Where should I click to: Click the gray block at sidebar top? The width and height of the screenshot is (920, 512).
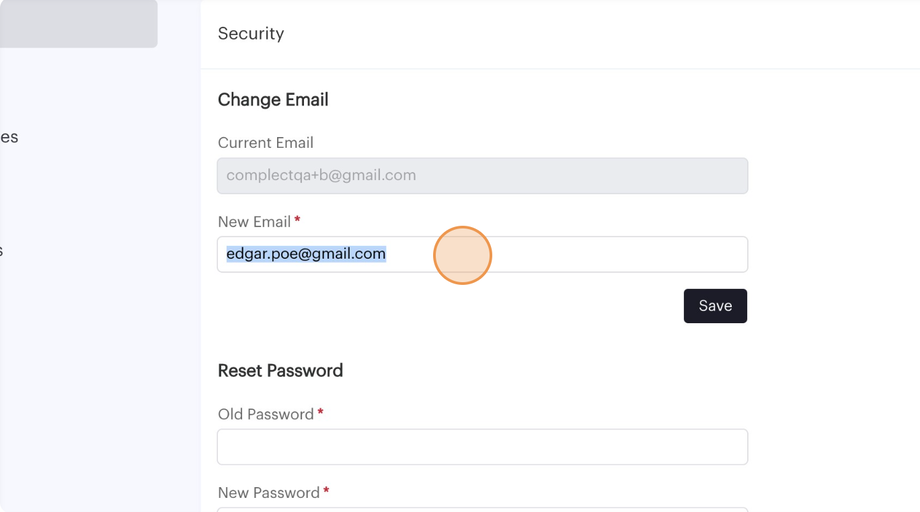click(x=78, y=23)
